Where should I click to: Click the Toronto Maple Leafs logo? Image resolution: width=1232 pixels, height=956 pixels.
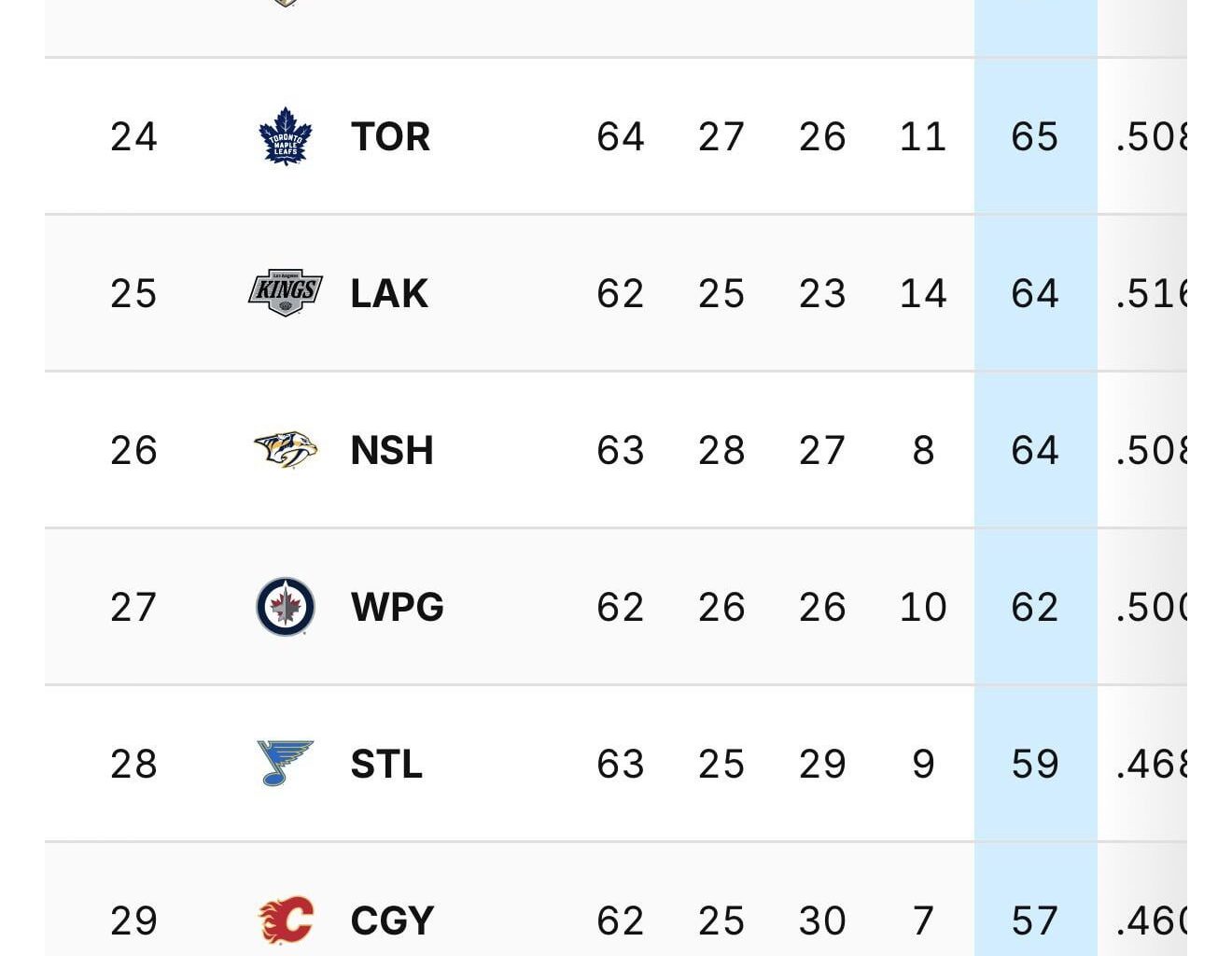pyautogui.click(x=285, y=136)
